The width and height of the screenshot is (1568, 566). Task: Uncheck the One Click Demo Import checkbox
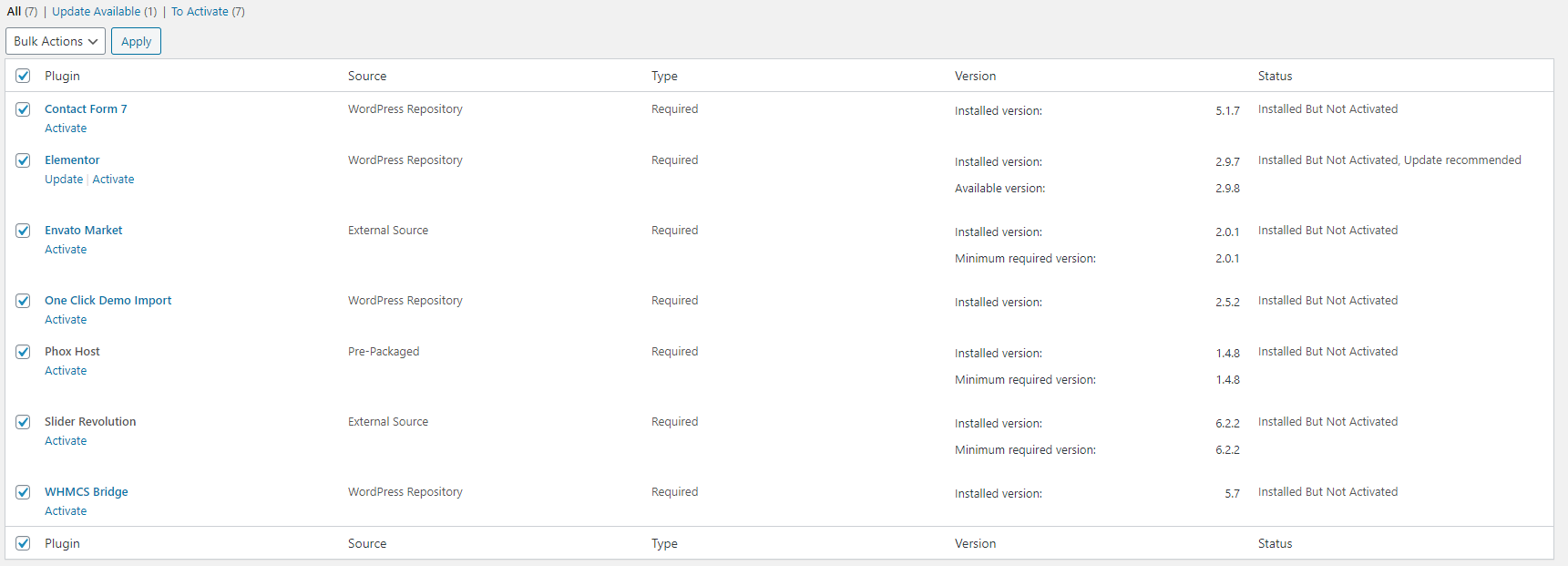click(x=23, y=300)
